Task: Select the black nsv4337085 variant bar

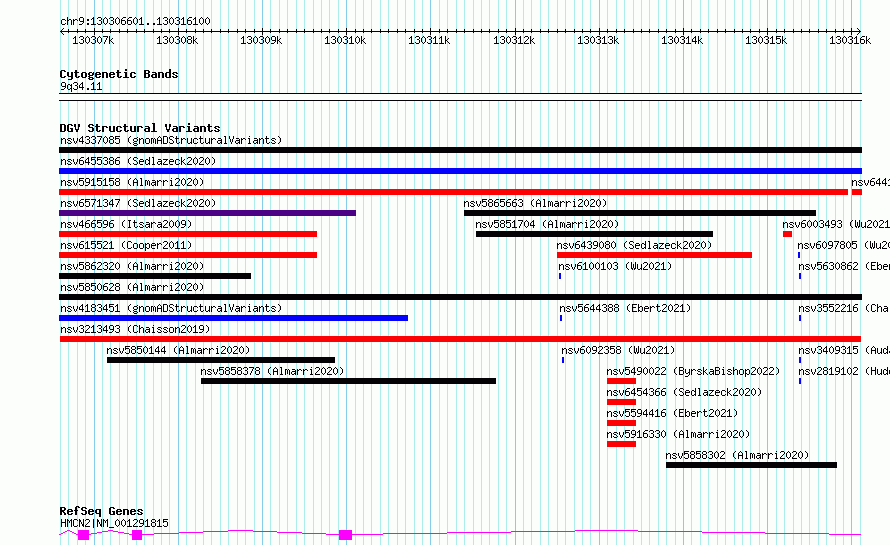Action: [460, 150]
